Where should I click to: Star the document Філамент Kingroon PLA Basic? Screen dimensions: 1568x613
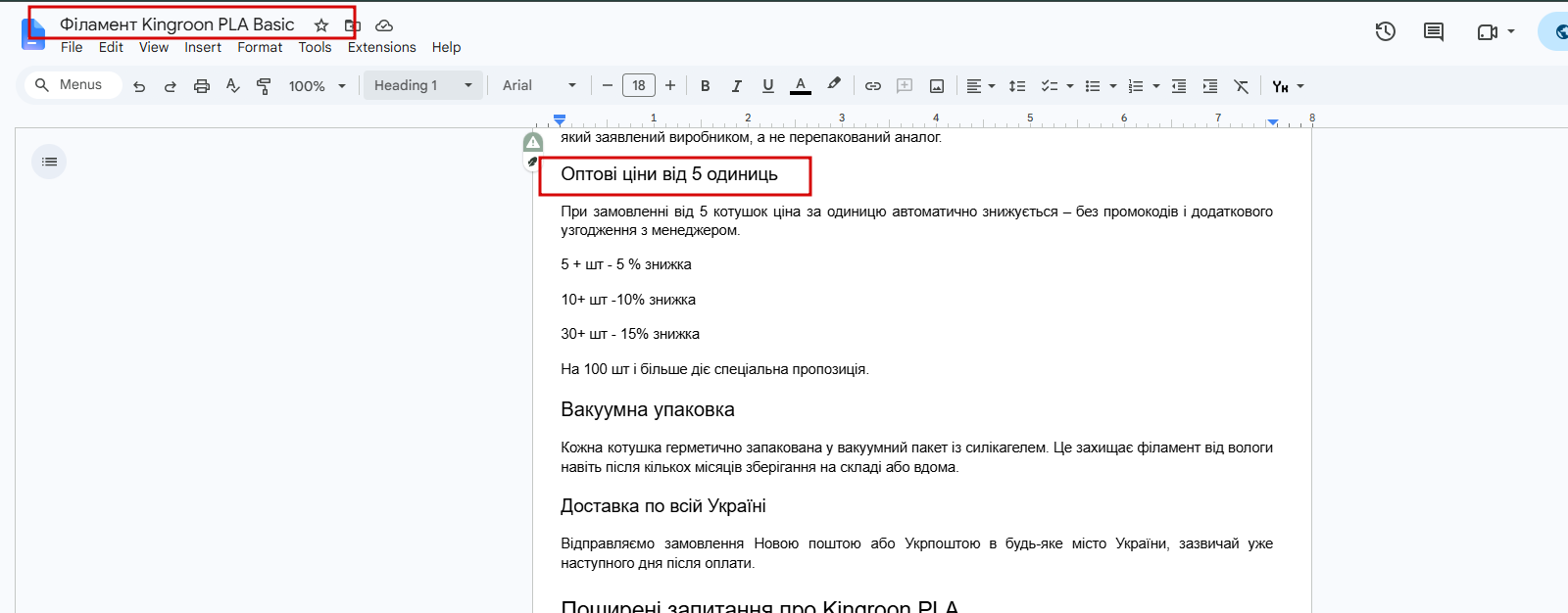coord(321,25)
